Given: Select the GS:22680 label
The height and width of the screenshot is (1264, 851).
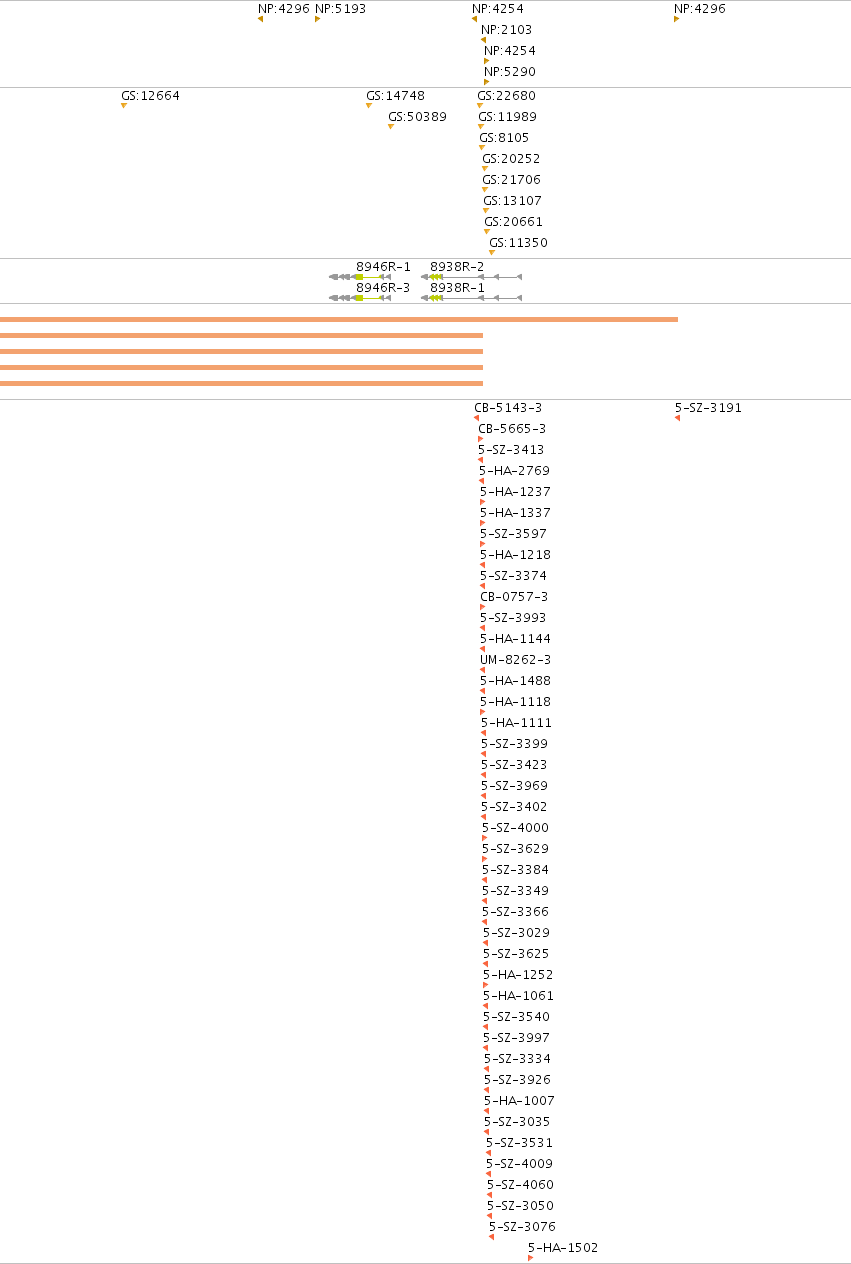Looking at the screenshot, I should pos(506,97).
